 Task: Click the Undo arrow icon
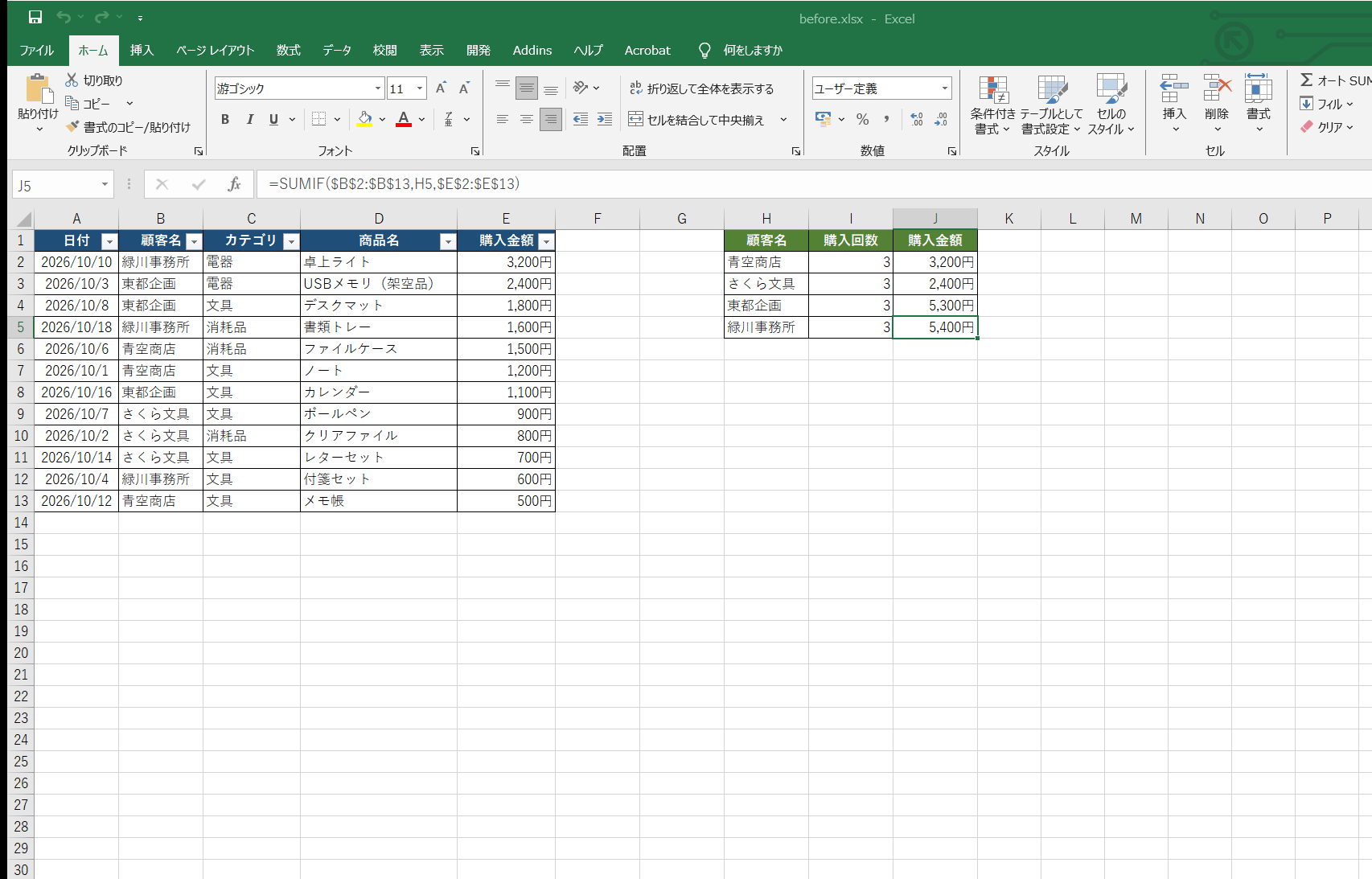click(x=64, y=17)
